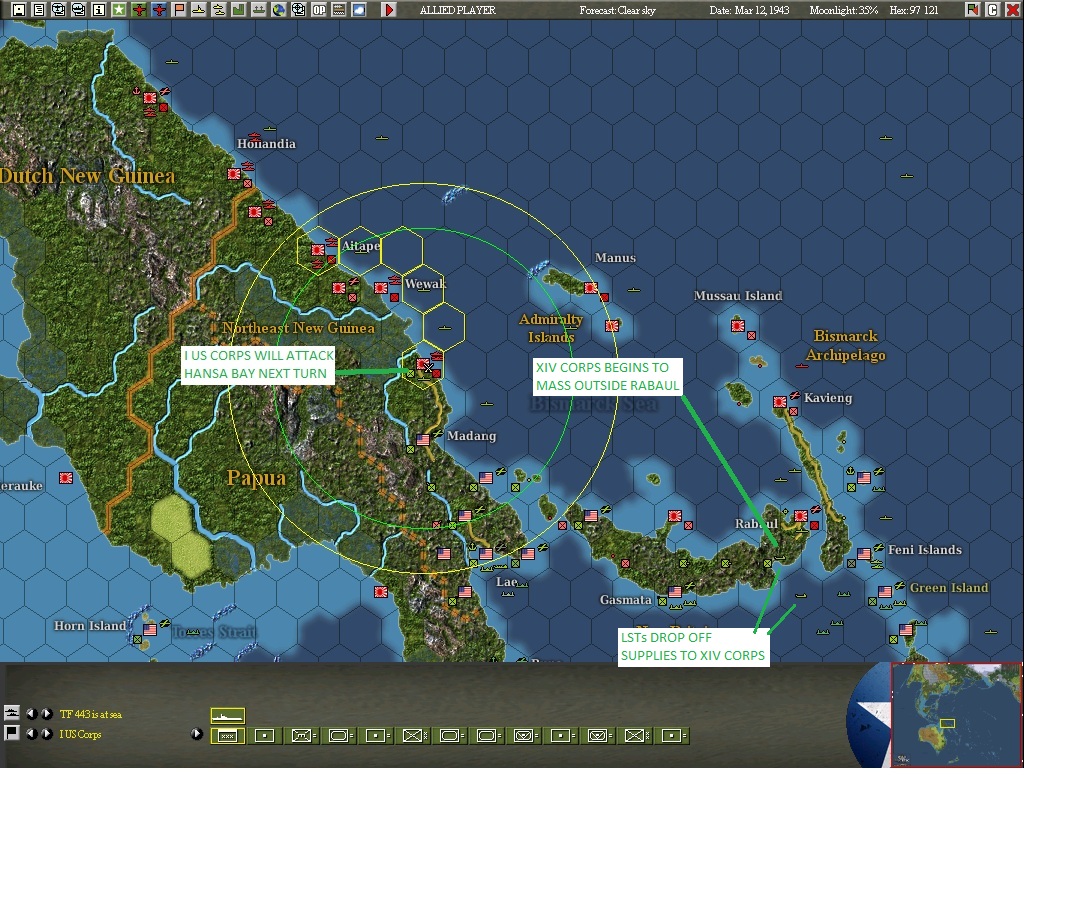Click 'Moonlight: 35%' status text
The image size is (1083, 898).
point(844,10)
